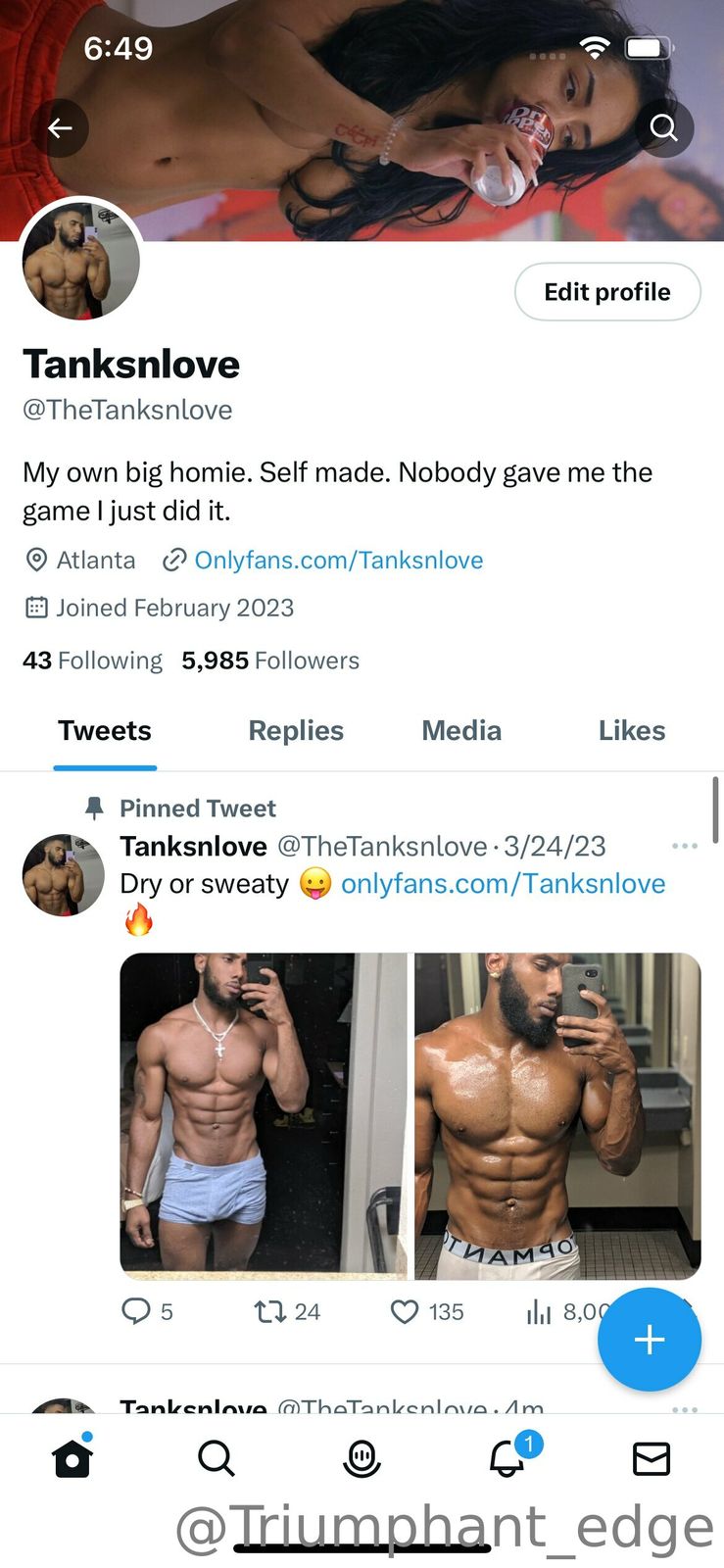Tap the compose new tweet button

tap(650, 1340)
